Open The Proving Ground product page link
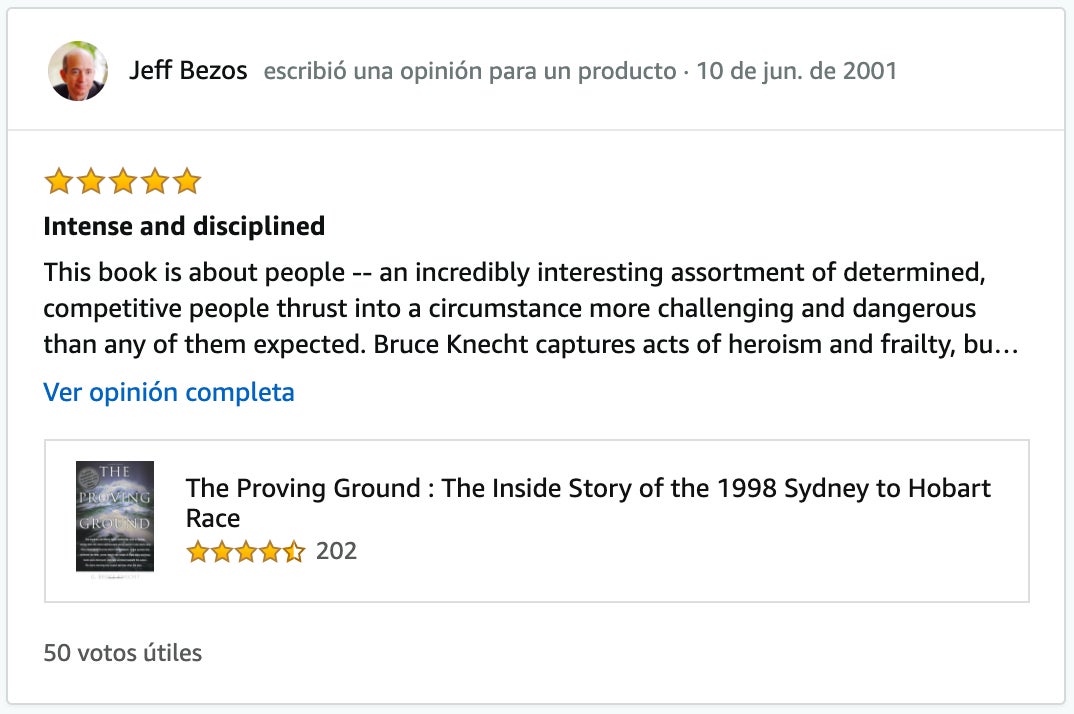Viewport: 1074px width, 714px height. coord(587,502)
